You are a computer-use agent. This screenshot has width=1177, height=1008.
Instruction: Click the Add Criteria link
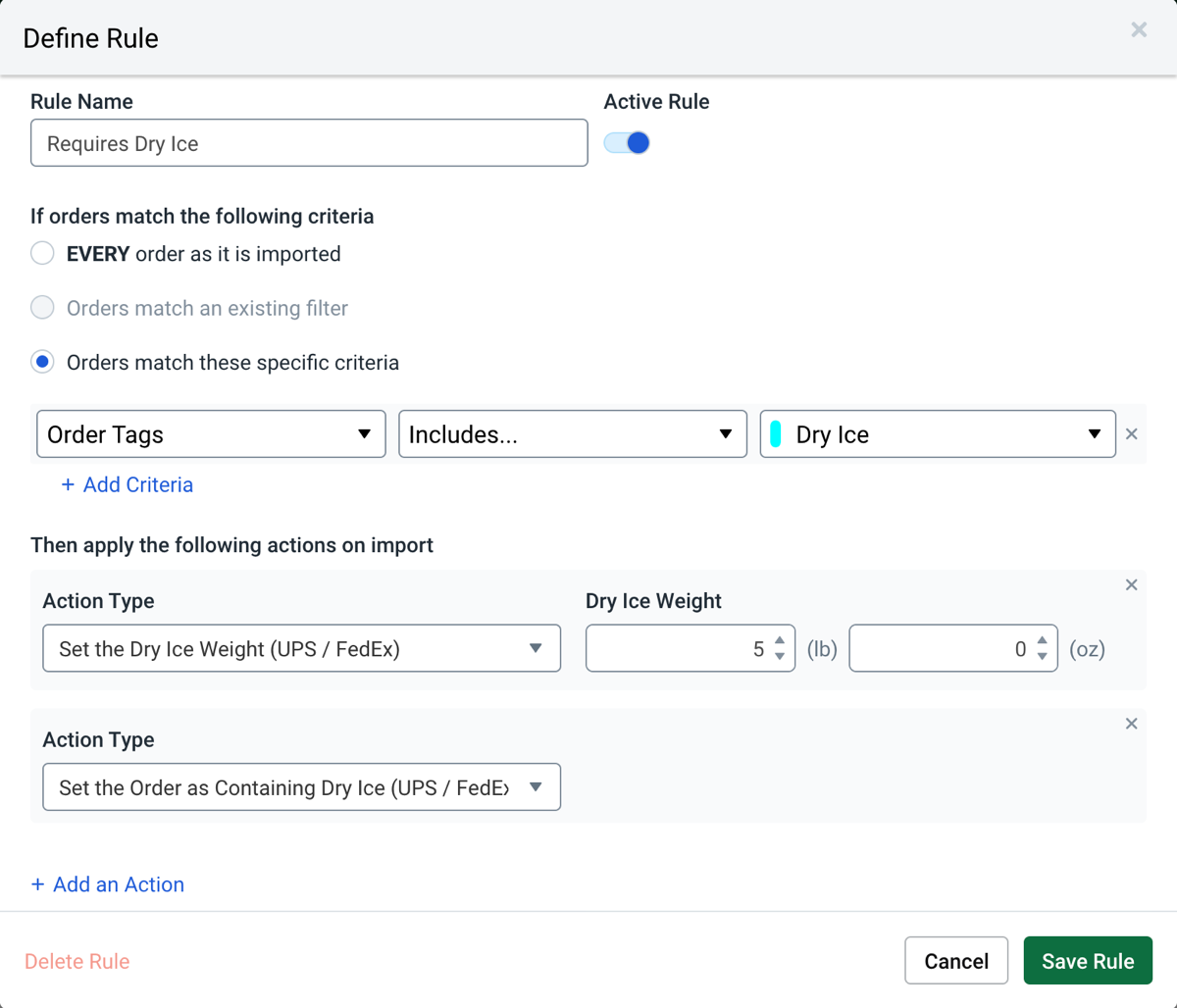(128, 485)
